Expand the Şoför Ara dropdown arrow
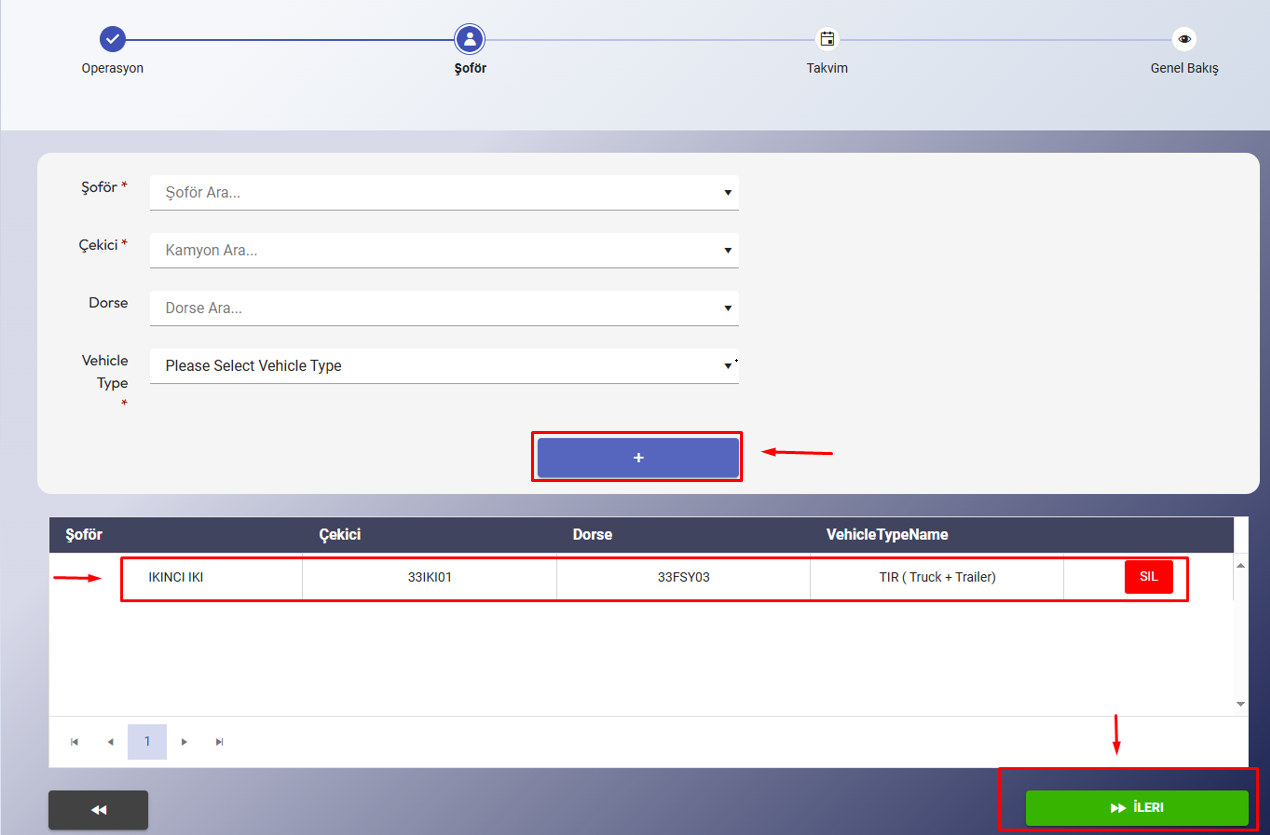Image resolution: width=1270 pixels, height=835 pixels. [728, 193]
